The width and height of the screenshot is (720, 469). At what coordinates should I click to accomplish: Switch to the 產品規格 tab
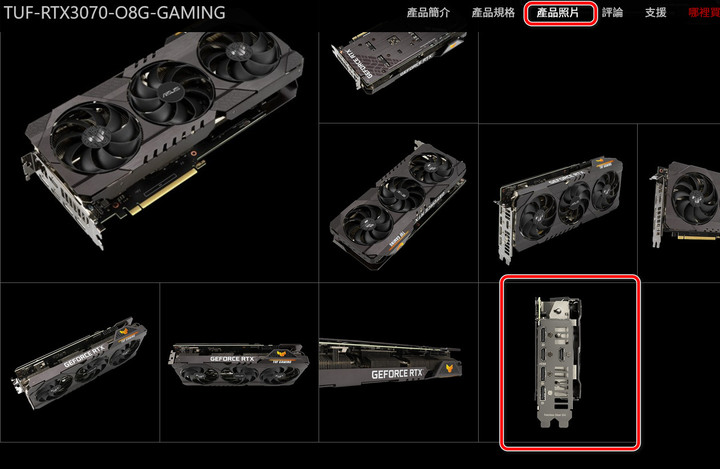[x=493, y=12]
